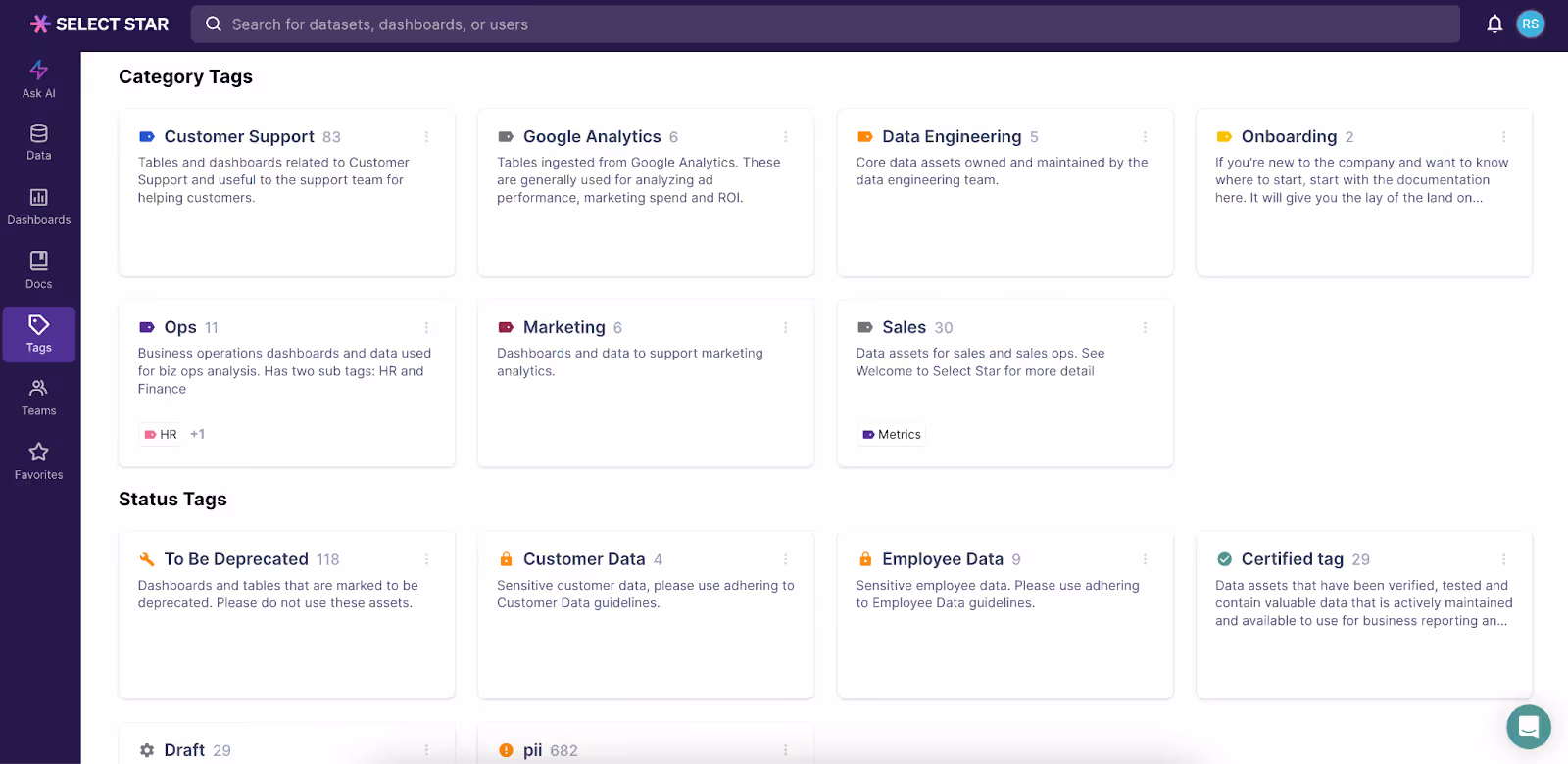Focus the datasets and dashboards search field
The height and width of the screenshot is (764, 1568).
click(825, 24)
